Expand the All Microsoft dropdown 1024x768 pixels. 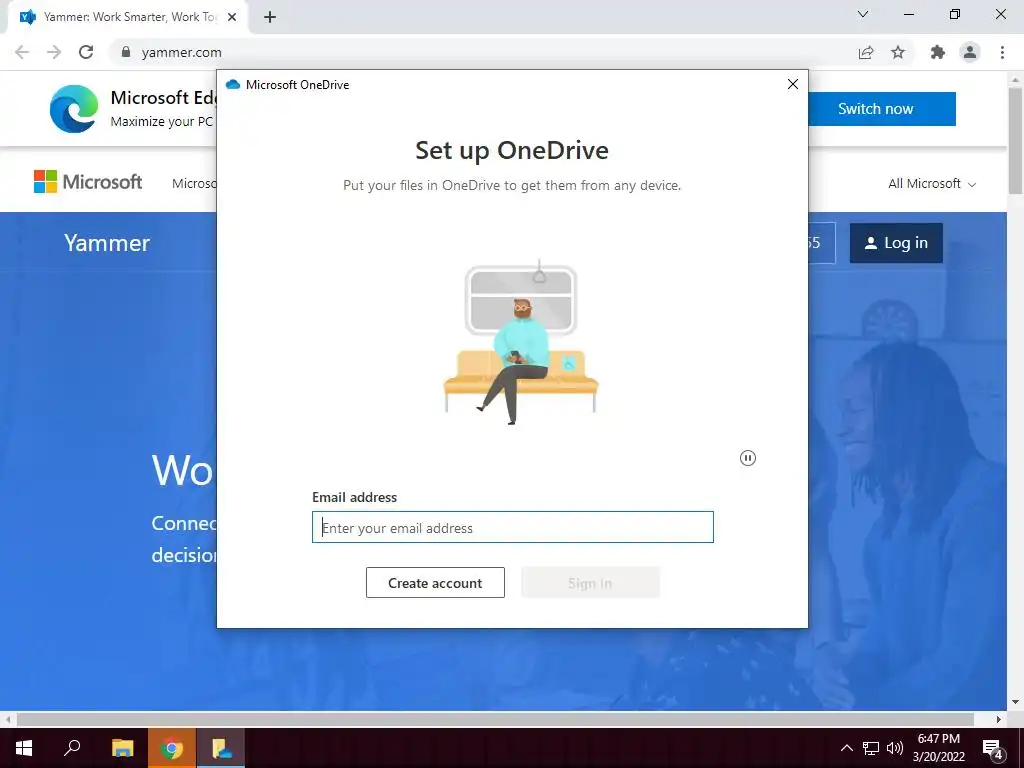point(932,184)
